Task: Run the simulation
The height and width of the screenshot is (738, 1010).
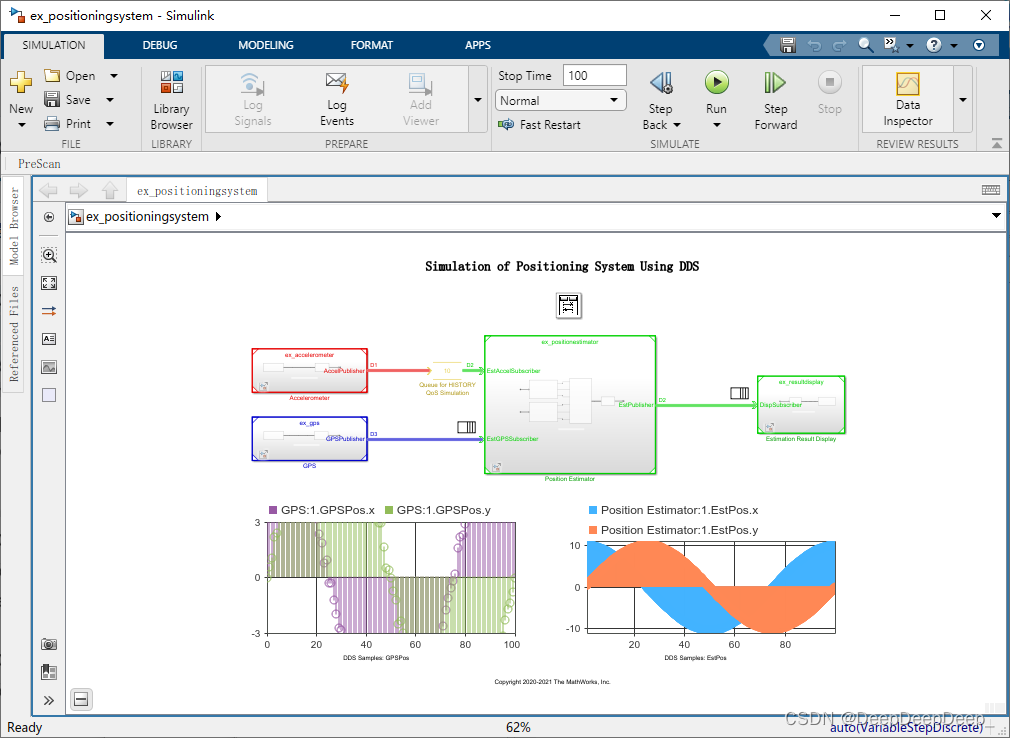Action: pos(716,82)
